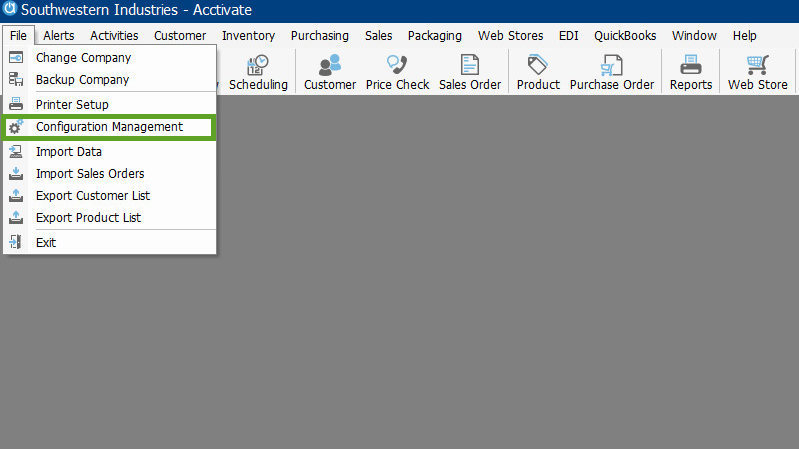
Task: Click the Import Sales Orders download icon
Action: tap(16, 174)
